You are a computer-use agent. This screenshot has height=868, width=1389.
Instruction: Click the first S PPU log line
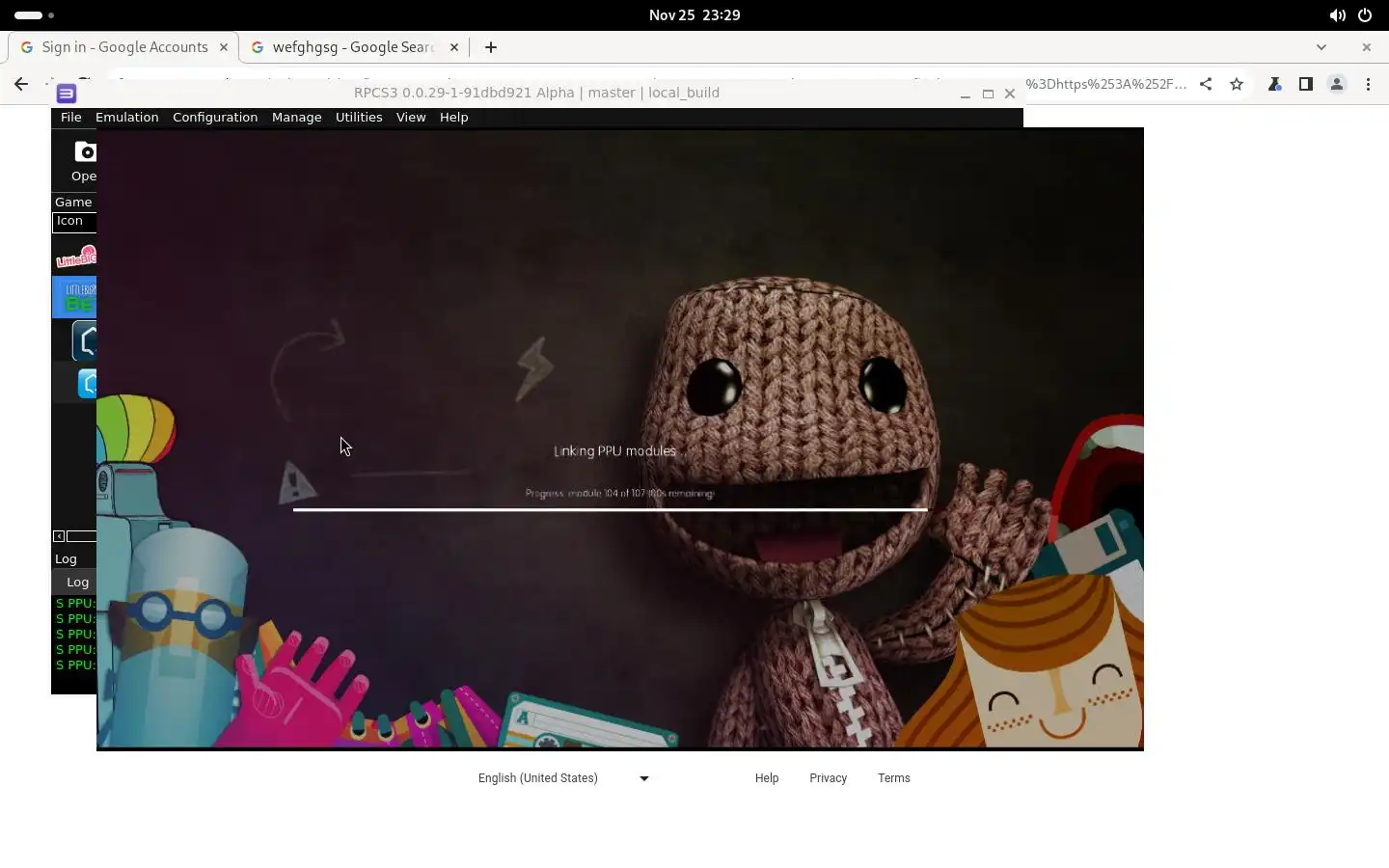pos(75,604)
